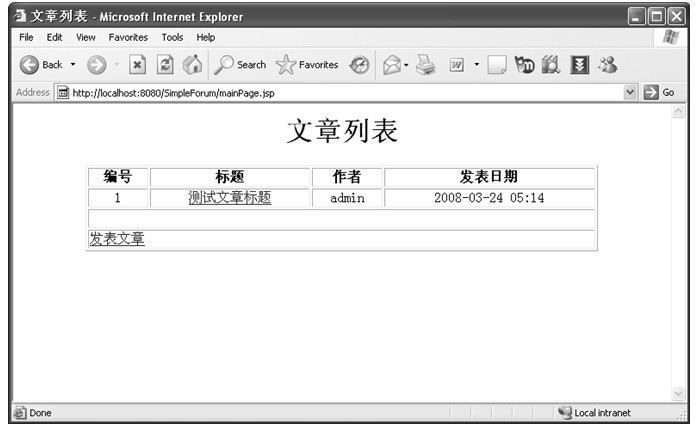Maximize the Internet Explorer window
Viewport: 699px width, 426px height.
pos(656,16)
